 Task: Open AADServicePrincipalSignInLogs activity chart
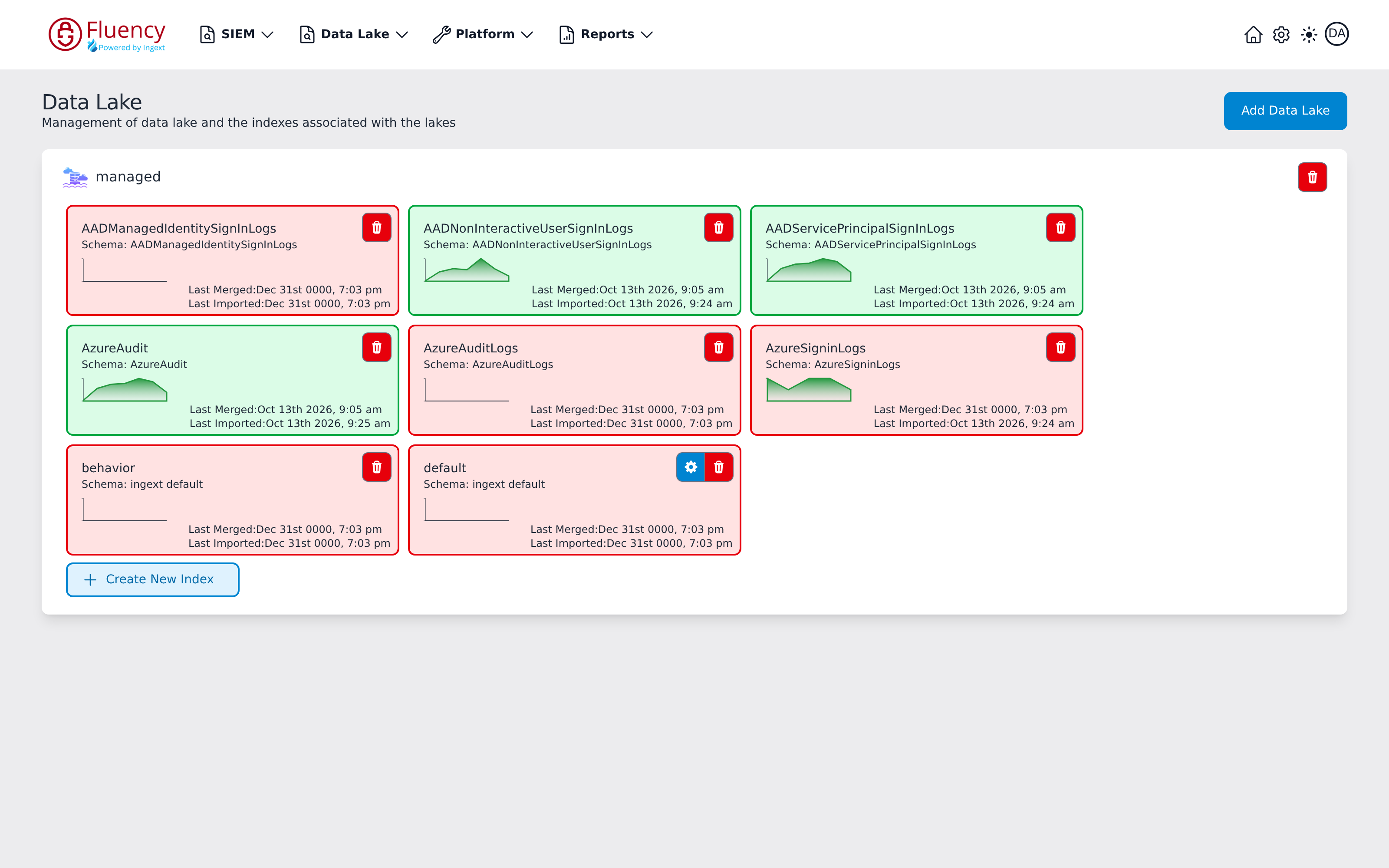tap(809, 270)
